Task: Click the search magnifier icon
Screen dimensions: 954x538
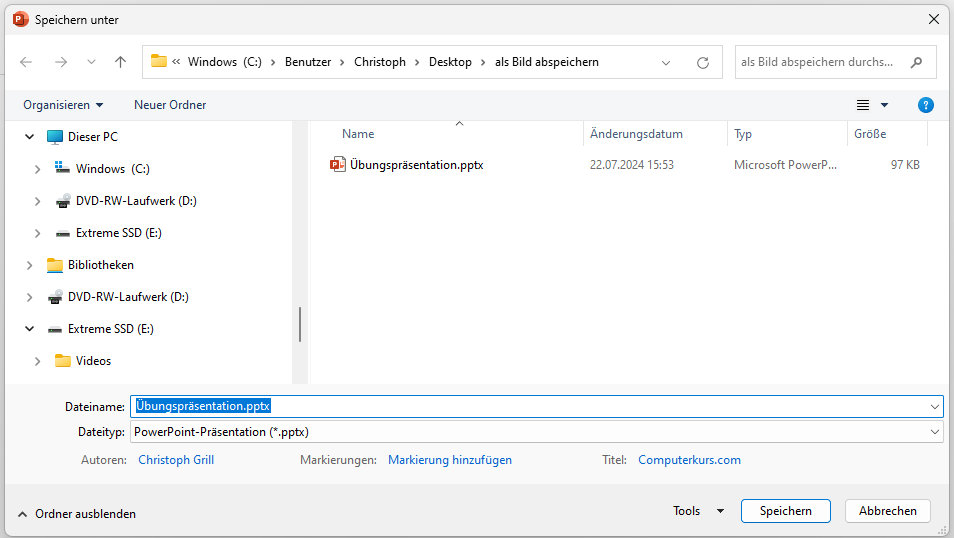Action: point(916,62)
